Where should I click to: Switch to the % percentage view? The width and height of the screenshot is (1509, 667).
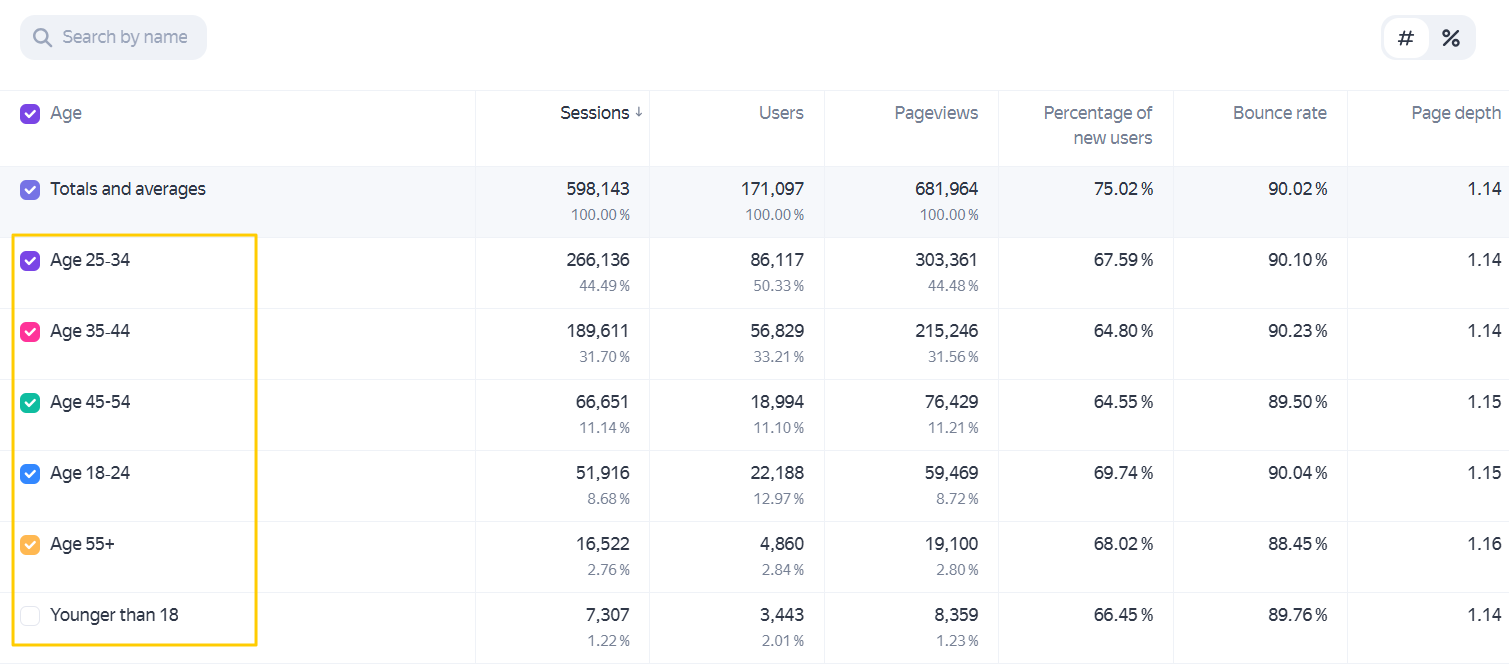click(x=1451, y=38)
